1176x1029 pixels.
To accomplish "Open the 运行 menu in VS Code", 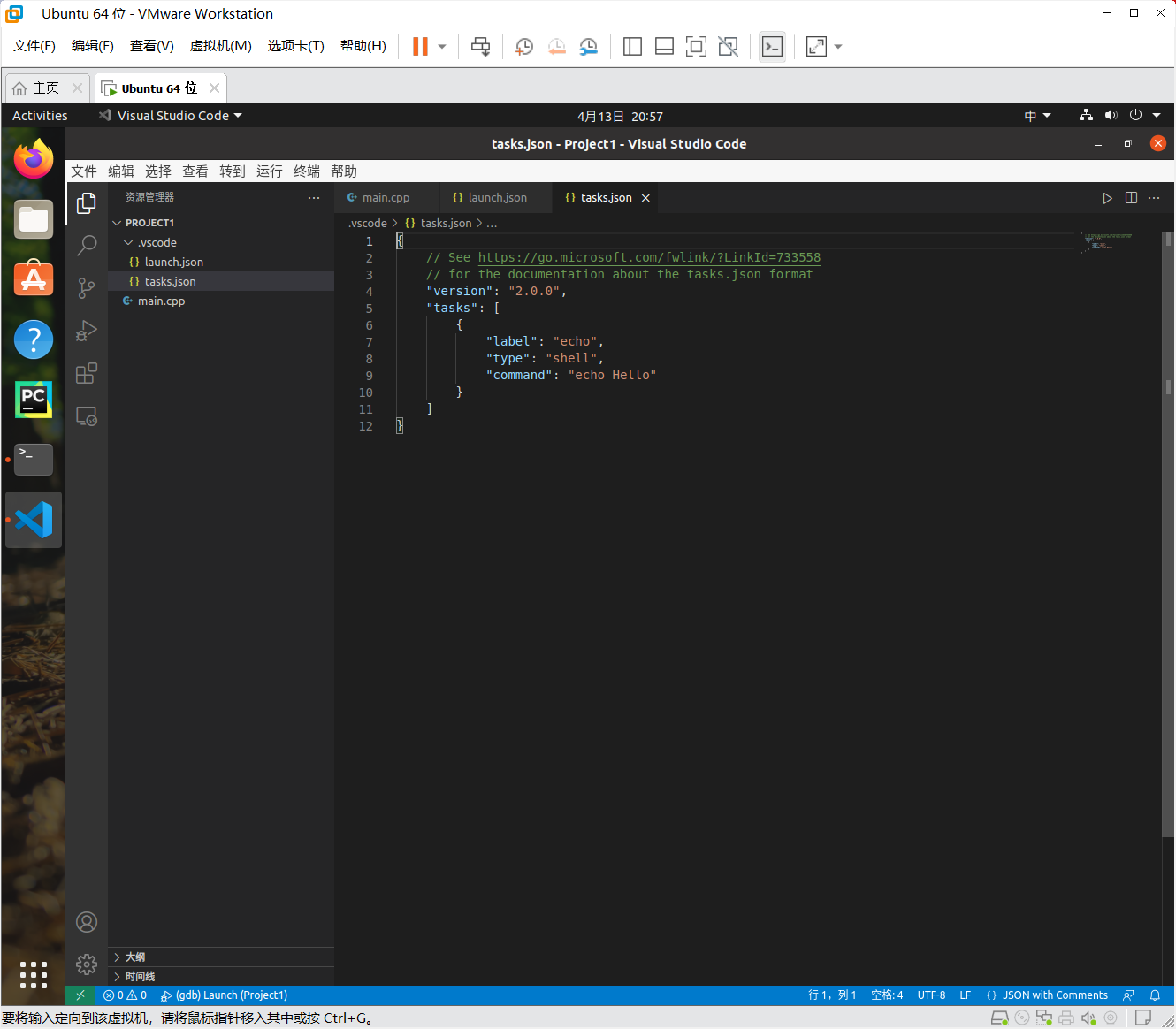I will (x=270, y=171).
